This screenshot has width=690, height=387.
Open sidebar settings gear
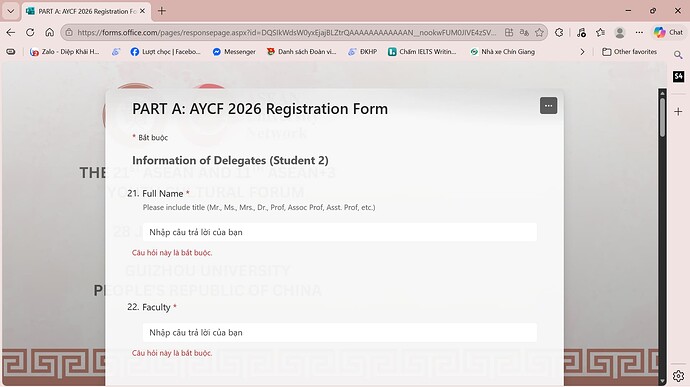pos(678,376)
